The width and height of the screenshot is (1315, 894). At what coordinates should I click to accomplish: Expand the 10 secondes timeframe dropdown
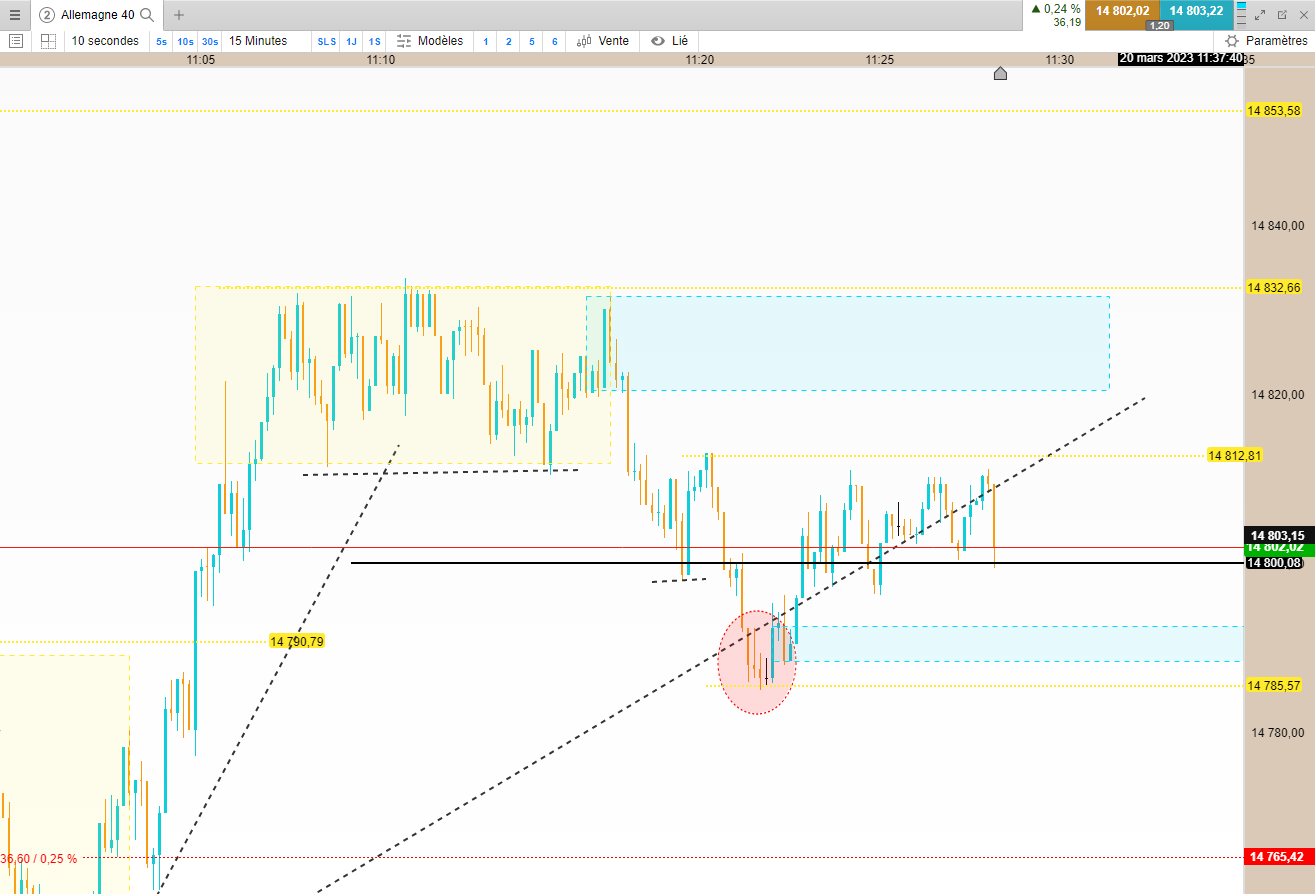[x=105, y=41]
